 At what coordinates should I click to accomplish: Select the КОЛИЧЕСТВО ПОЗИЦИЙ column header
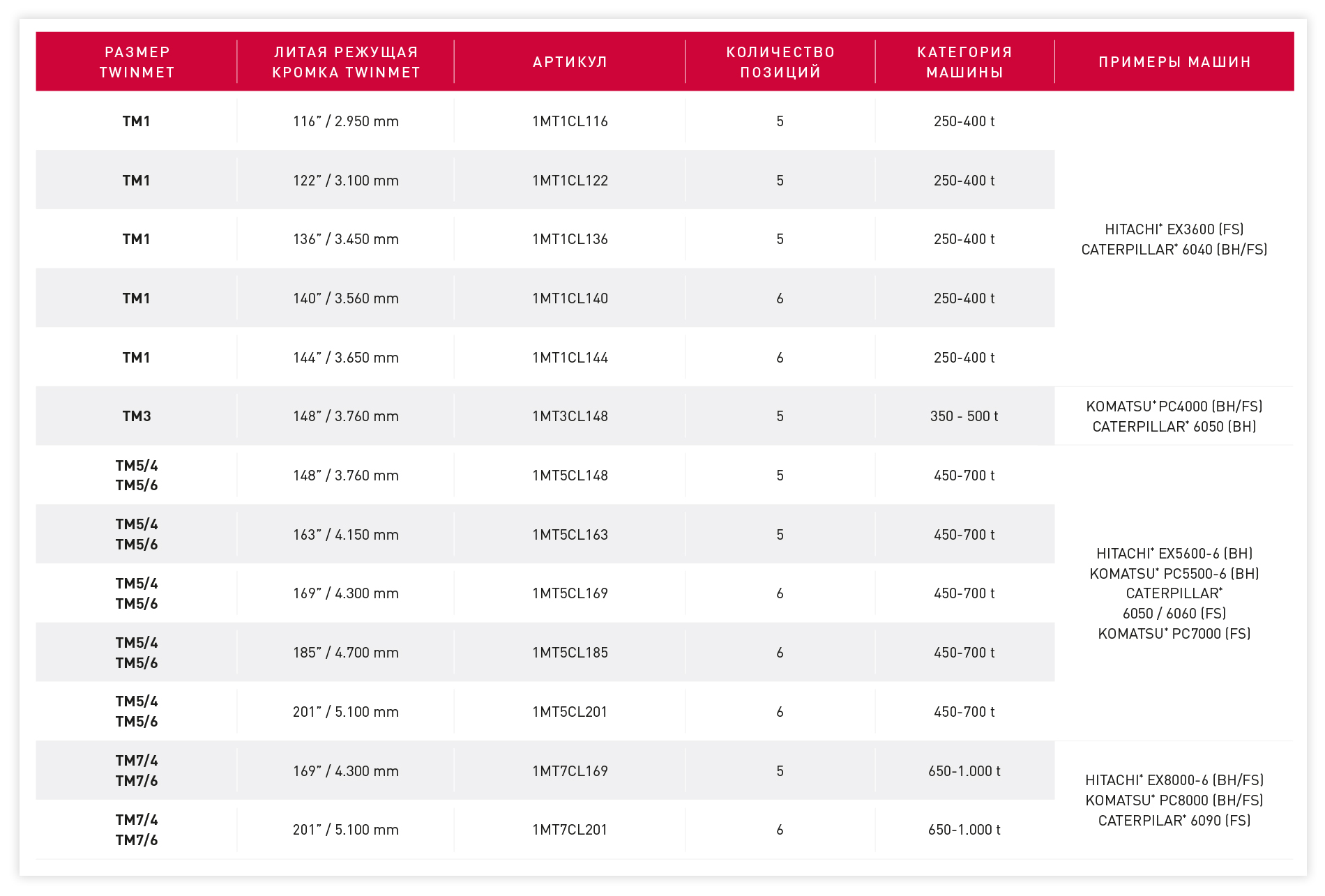coord(780,62)
